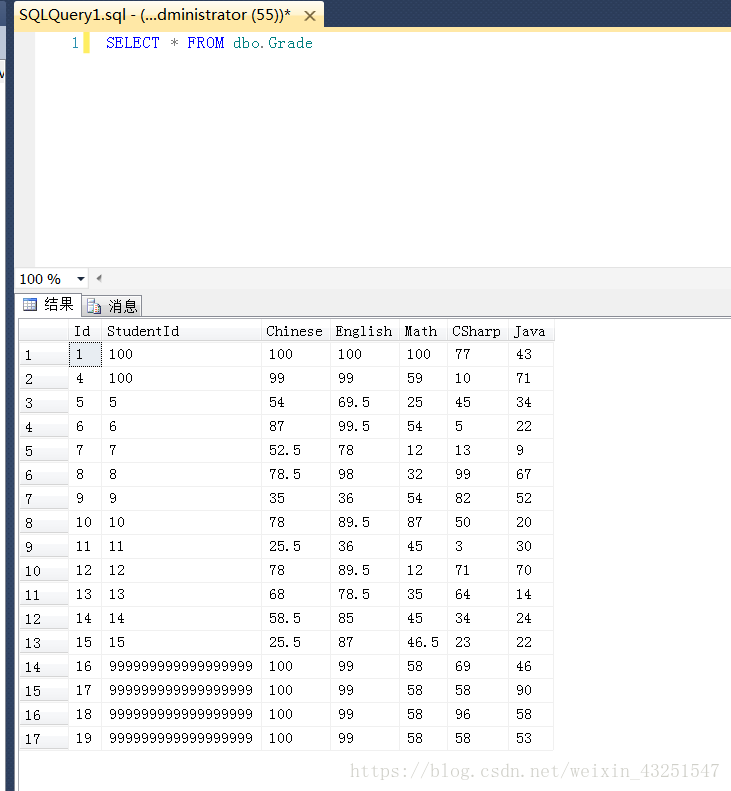Screen dimensions: 731x791
Task: Click the SELECT keyword in the query
Action: (133, 43)
